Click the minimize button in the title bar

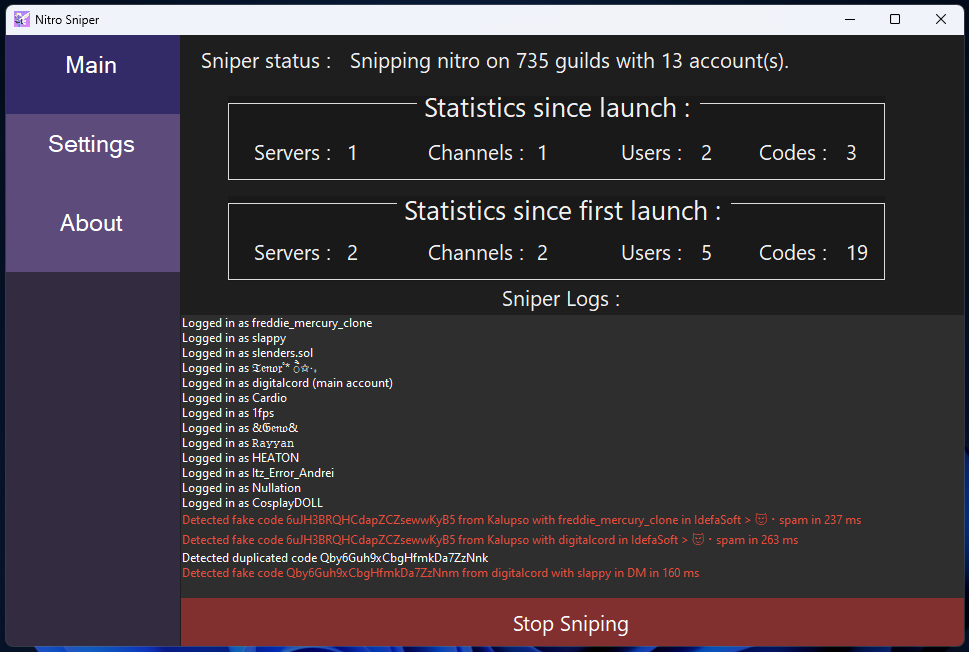[849, 19]
